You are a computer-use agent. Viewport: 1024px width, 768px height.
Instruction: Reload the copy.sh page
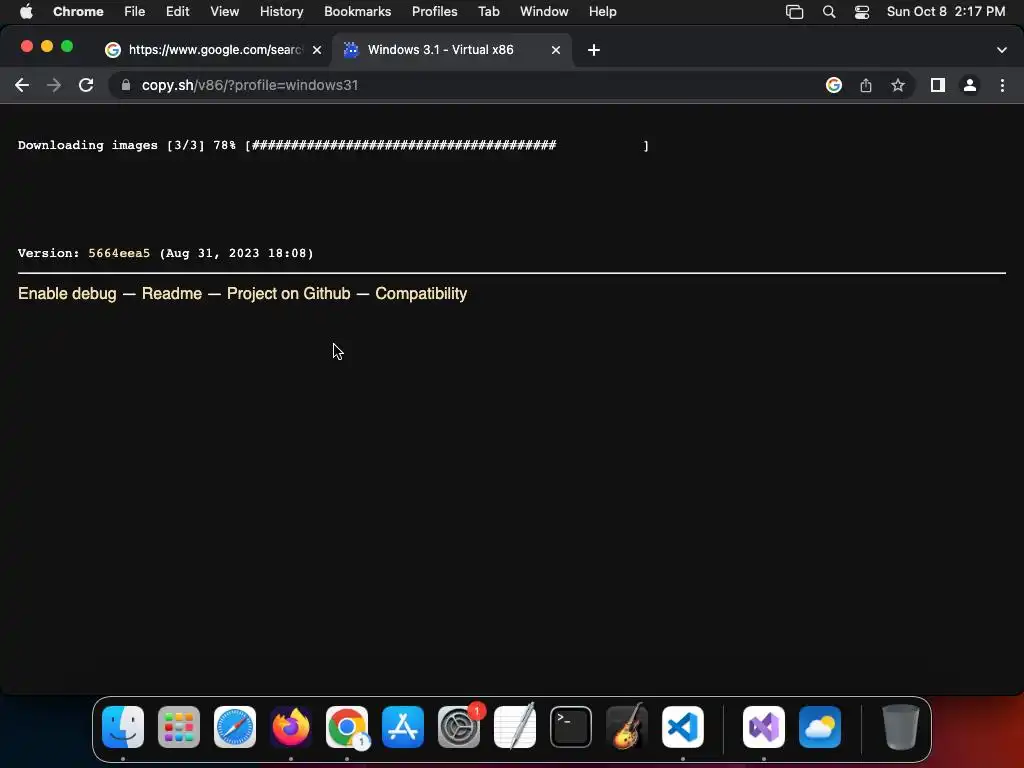tap(86, 85)
